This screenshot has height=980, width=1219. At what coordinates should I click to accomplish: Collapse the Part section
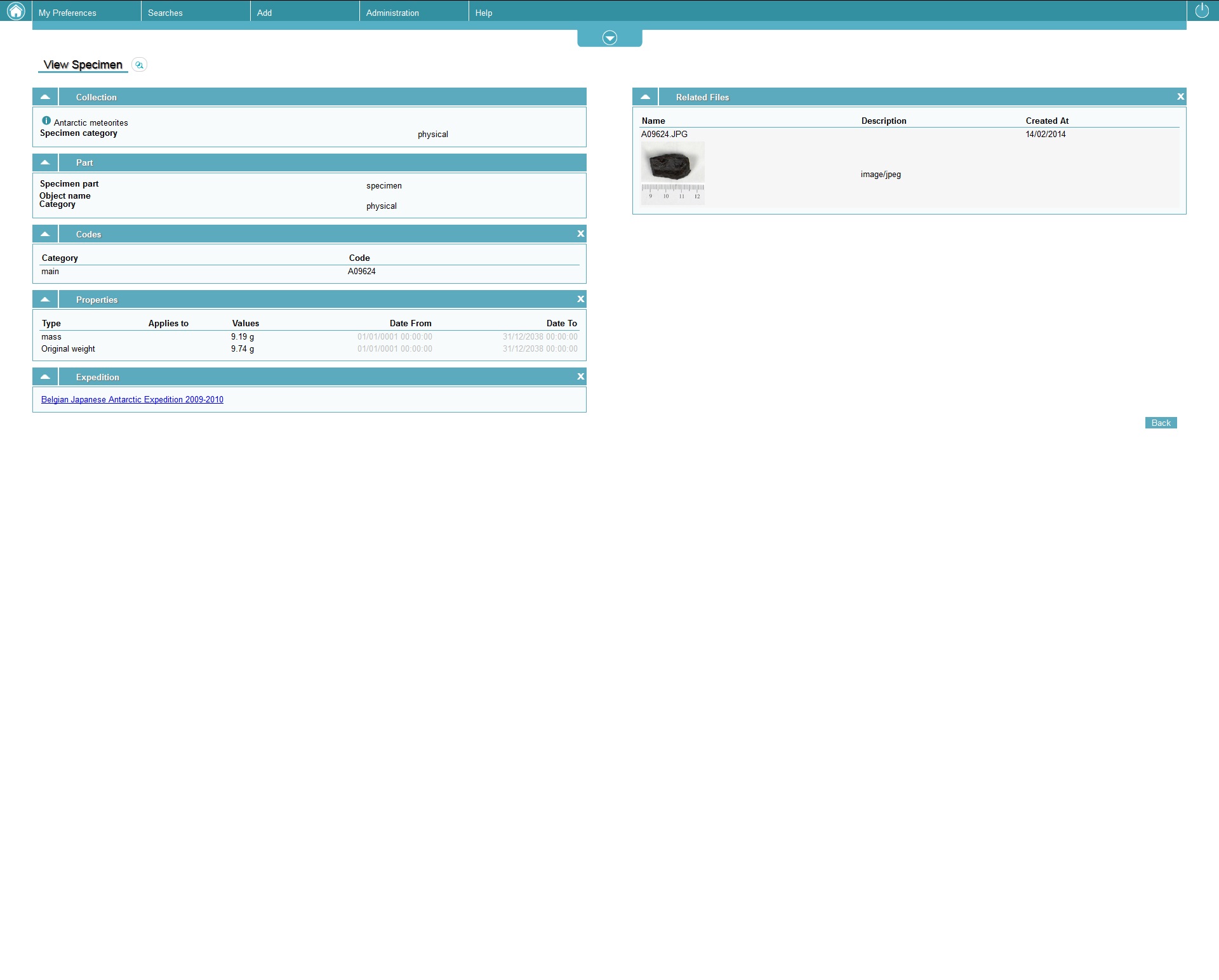(x=45, y=162)
